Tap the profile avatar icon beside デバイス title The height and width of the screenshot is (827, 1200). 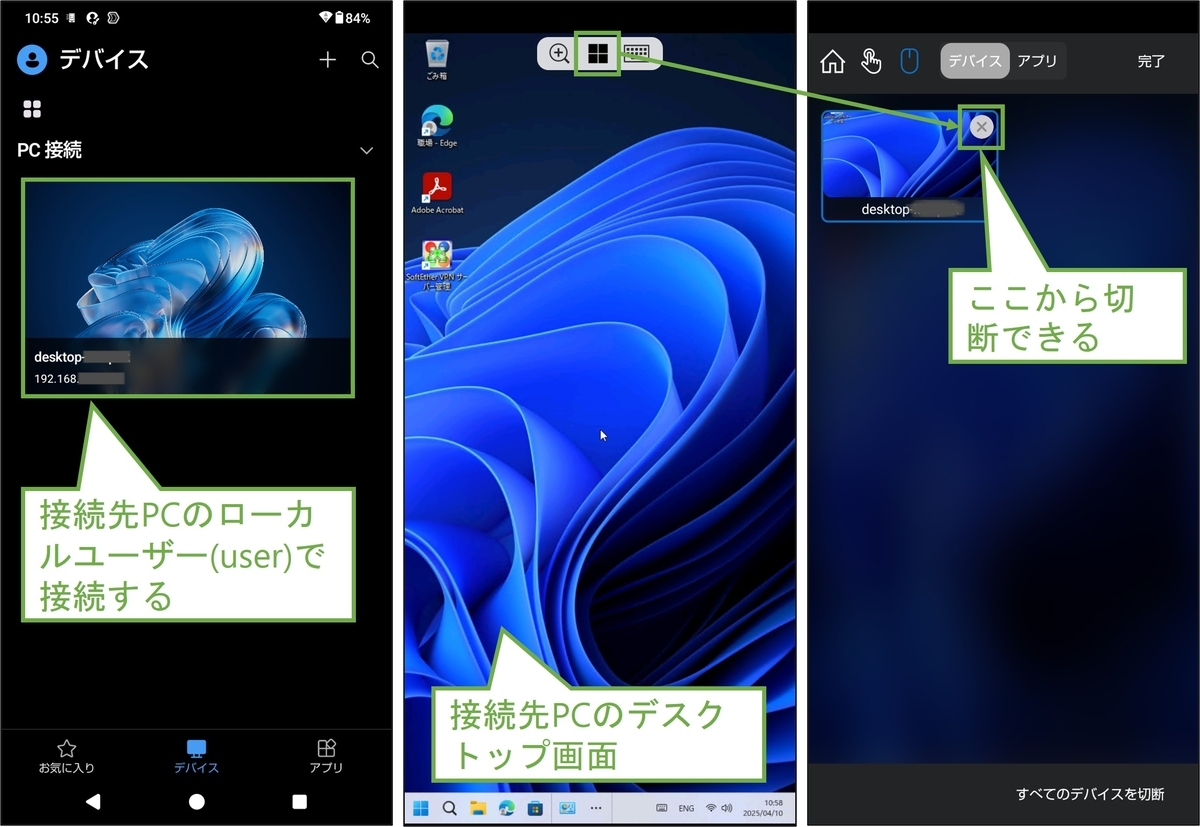(x=33, y=60)
